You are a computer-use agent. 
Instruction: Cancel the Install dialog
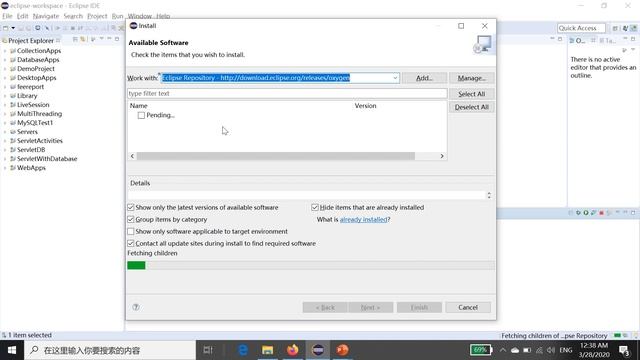click(468, 307)
